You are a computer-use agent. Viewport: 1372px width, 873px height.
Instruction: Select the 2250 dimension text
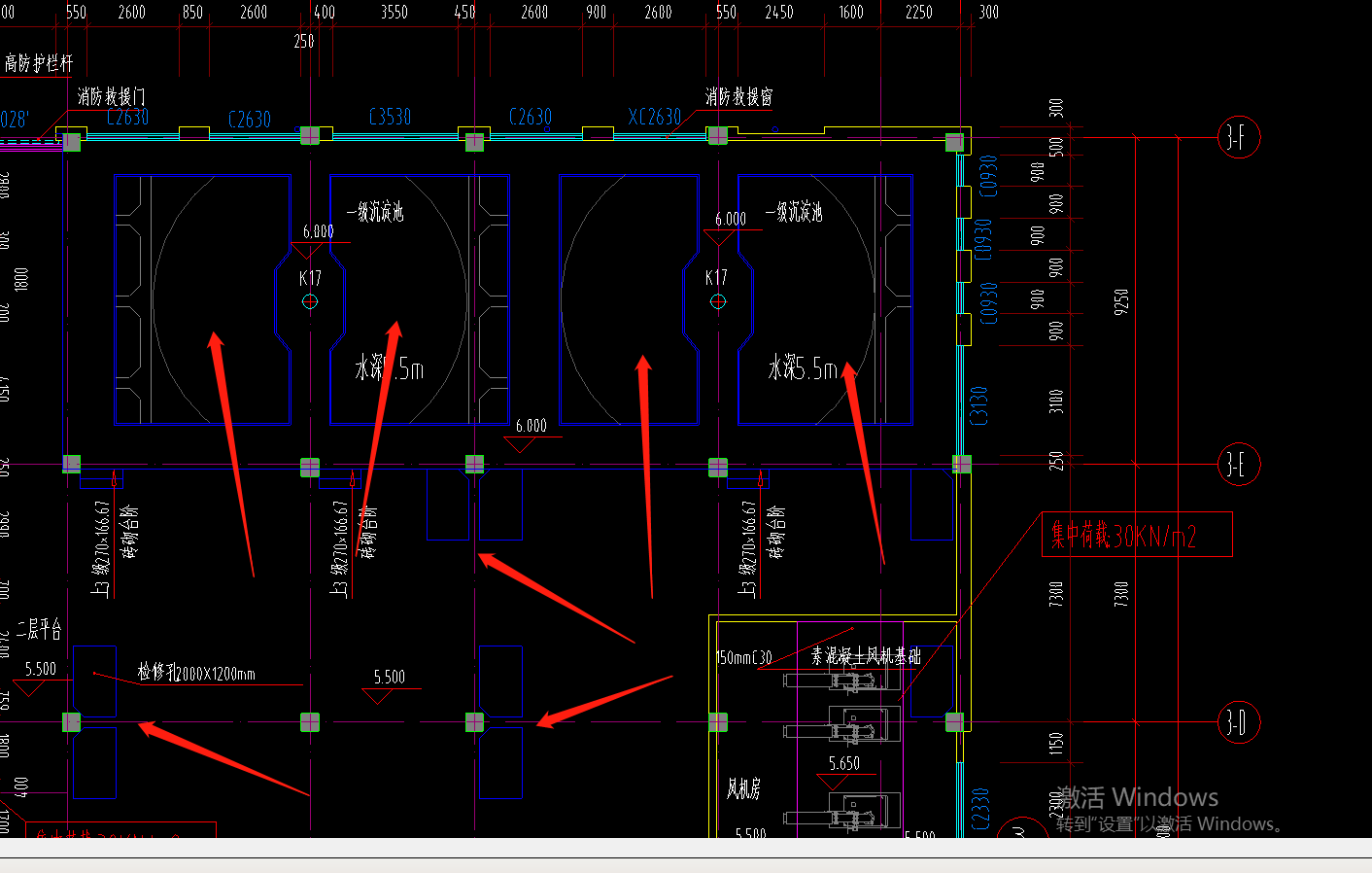coord(919,13)
